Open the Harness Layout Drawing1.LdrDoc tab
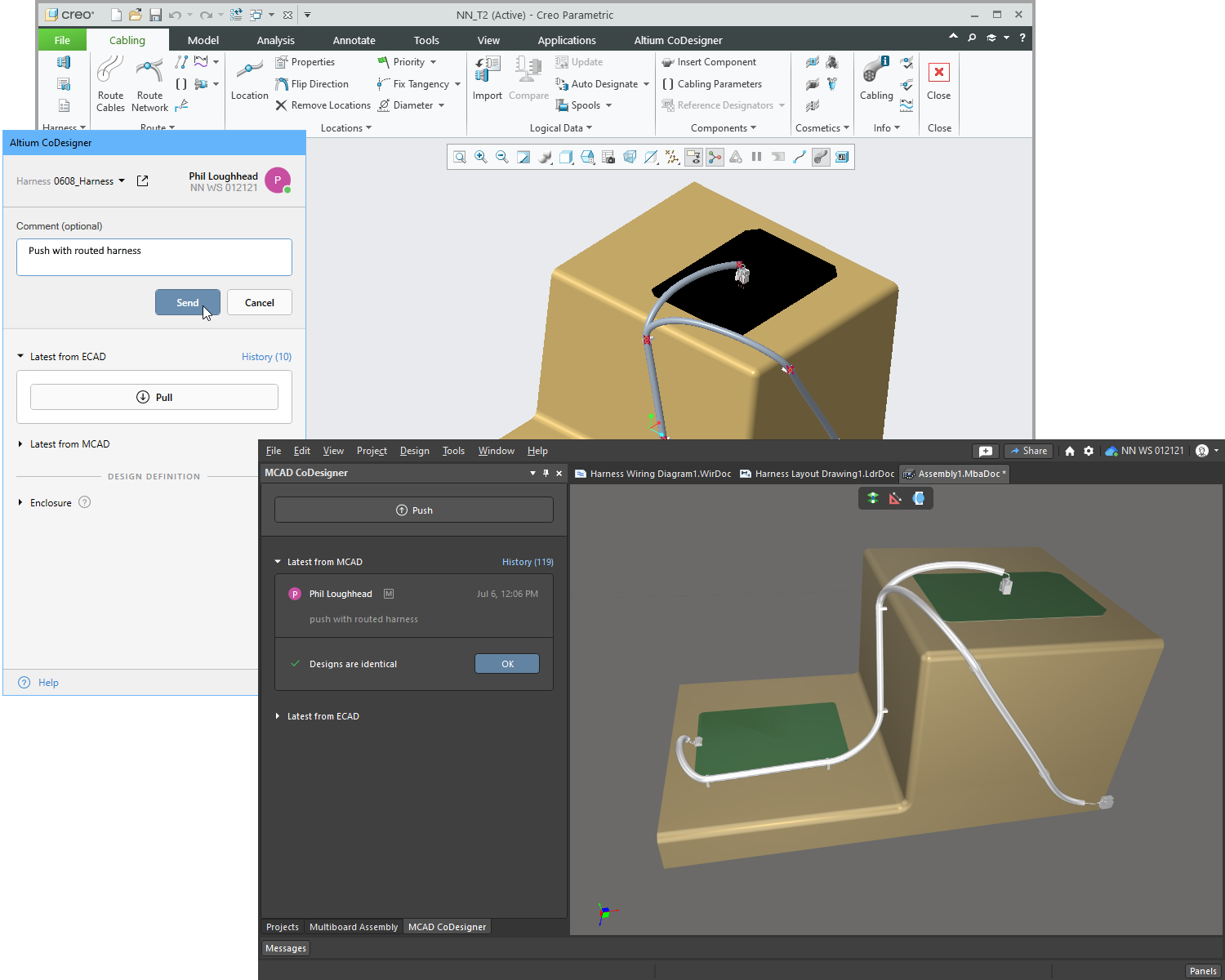The height and width of the screenshot is (980, 1225). pos(817,474)
